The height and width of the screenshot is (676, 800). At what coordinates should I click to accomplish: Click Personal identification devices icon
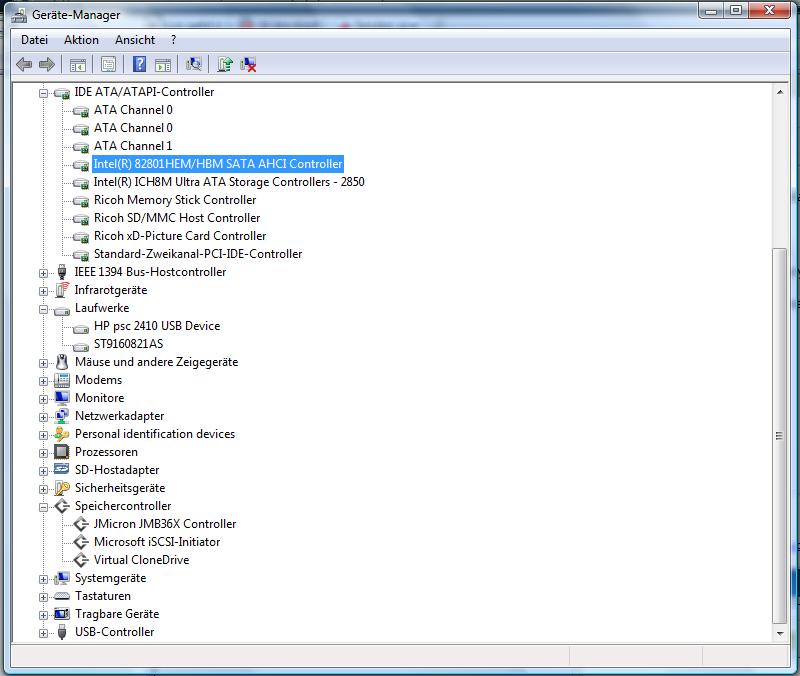pos(62,434)
